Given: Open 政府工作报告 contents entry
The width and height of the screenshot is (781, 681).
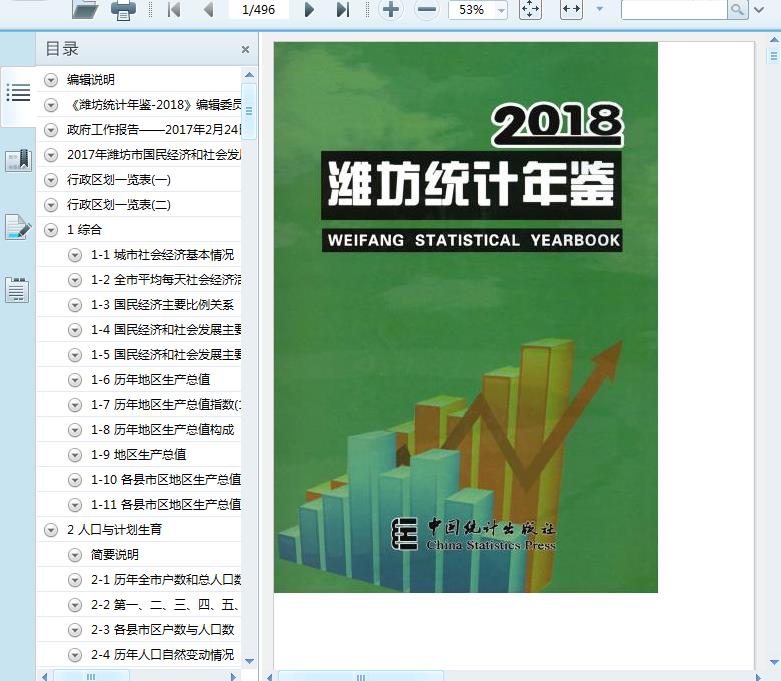Looking at the screenshot, I should [x=154, y=130].
